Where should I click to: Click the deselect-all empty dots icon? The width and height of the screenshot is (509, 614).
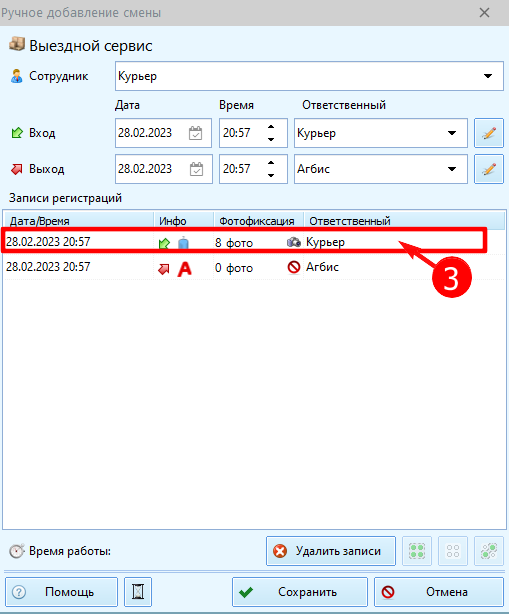point(453,551)
